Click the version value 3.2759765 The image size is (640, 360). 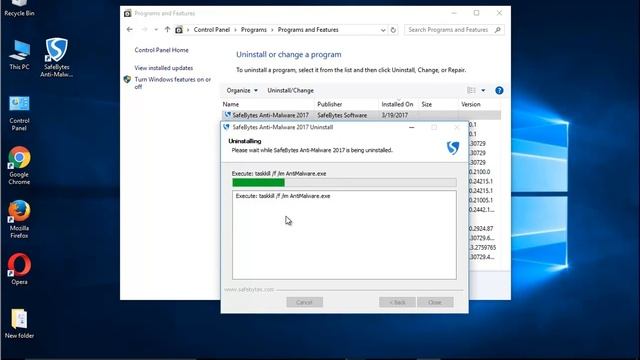pos(482,248)
